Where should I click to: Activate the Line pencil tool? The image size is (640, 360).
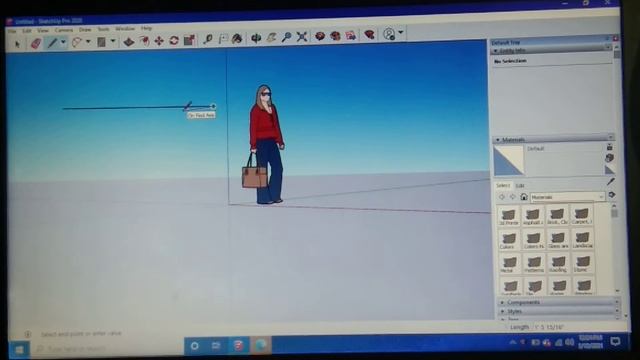pyautogui.click(x=52, y=42)
